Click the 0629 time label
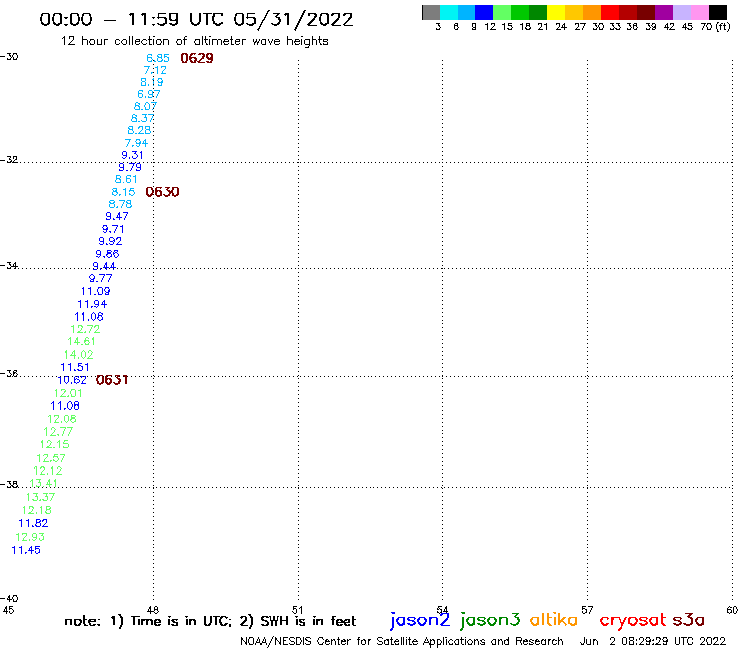This screenshot has height=650, width=740. (x=197, y=58)
